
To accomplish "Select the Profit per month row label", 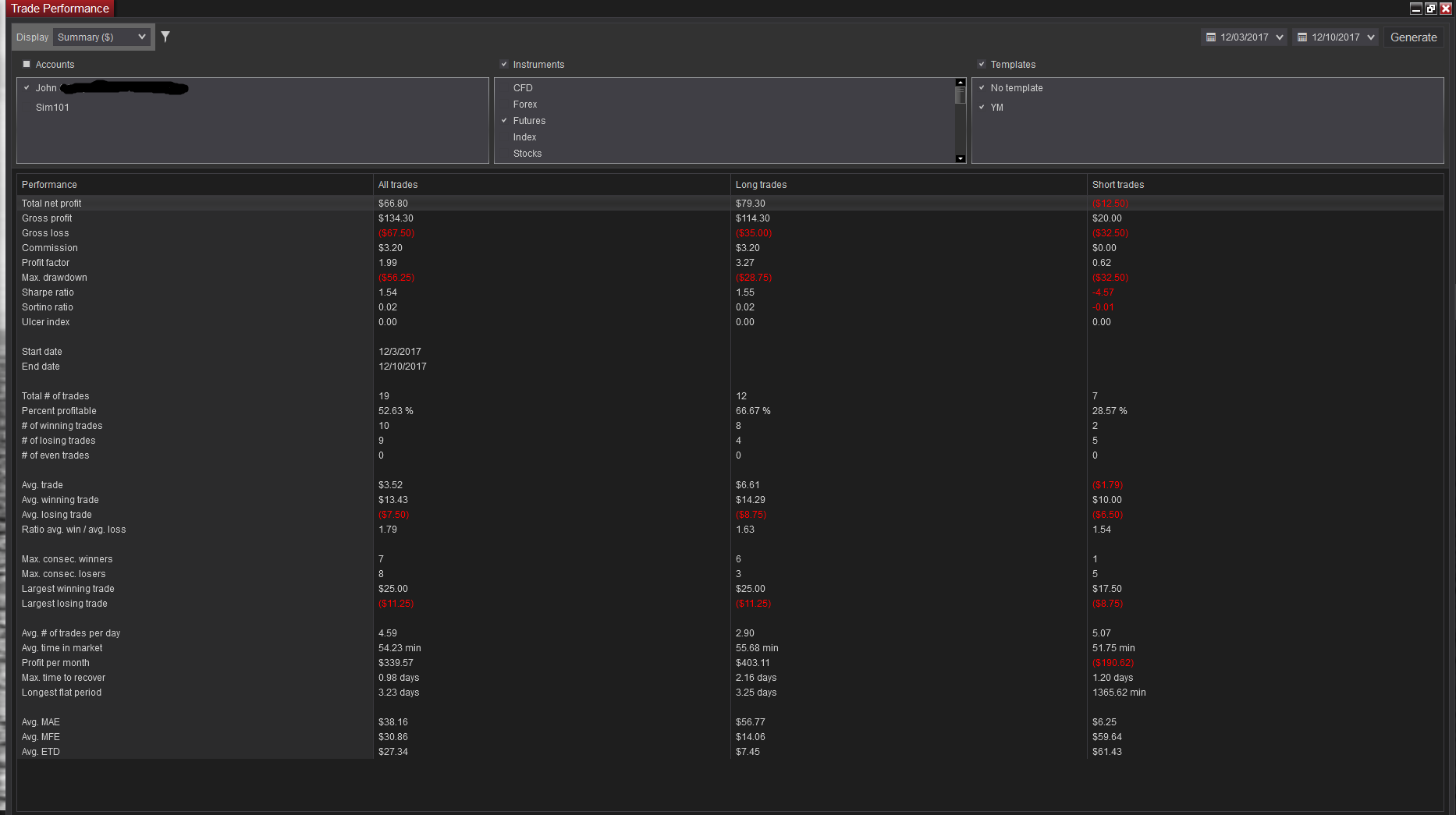I will [x=55, y=663].
